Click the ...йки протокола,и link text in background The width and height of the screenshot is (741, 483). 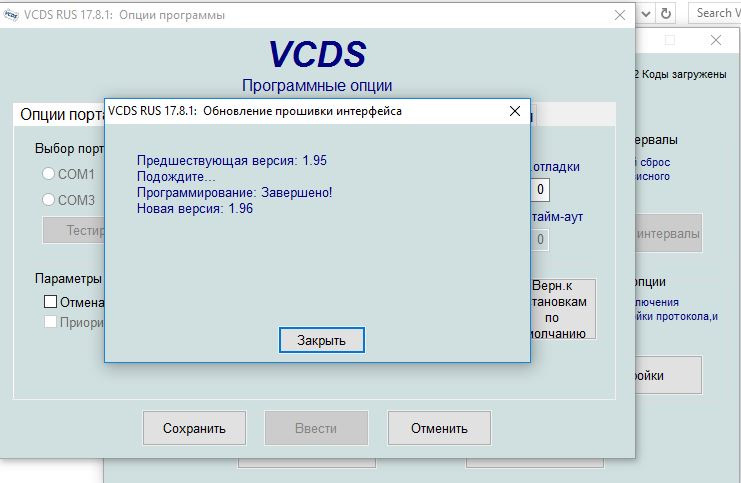[x=677, y=316]
